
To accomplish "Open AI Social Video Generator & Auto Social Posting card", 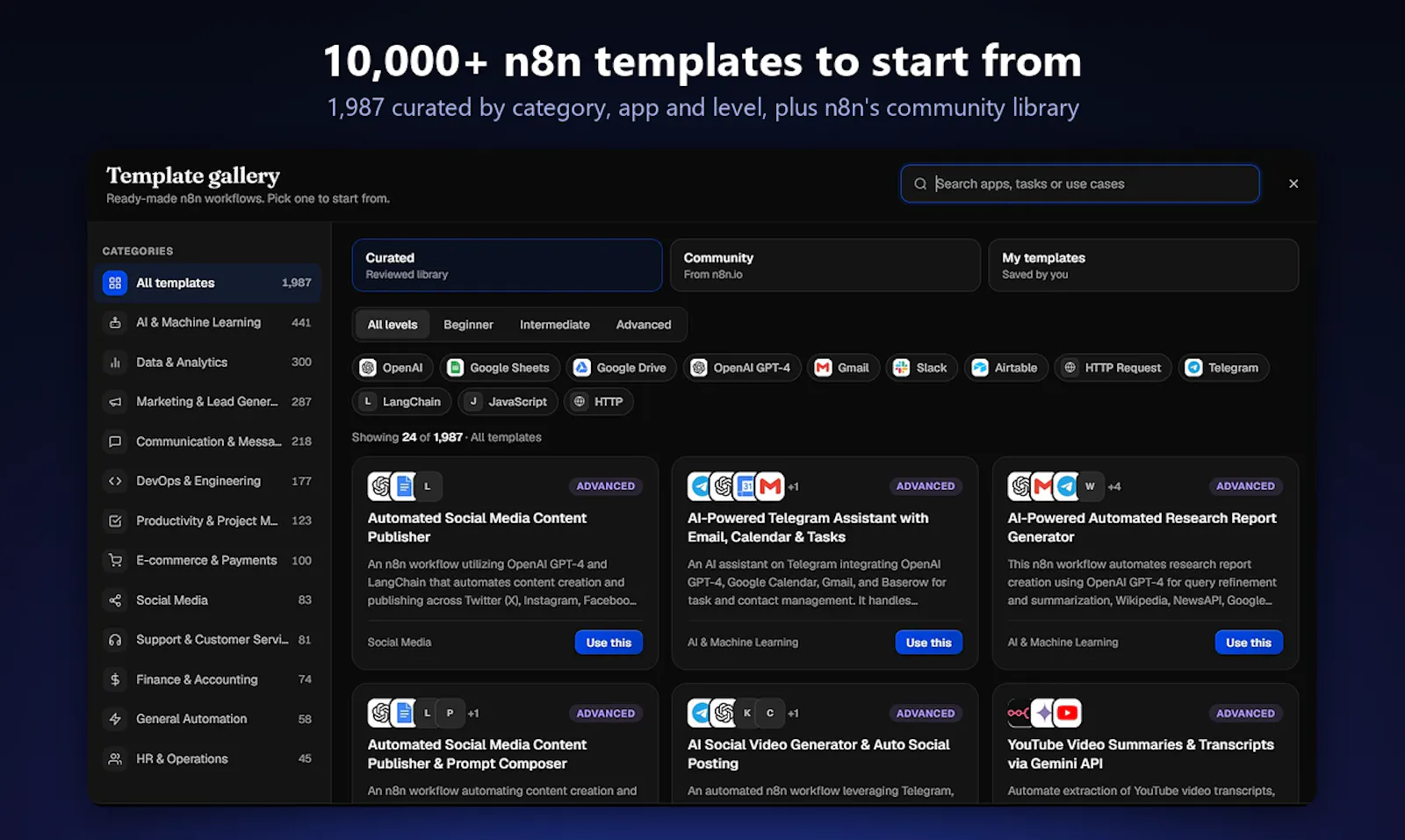I will pyautogui.click(x=825, y=743).
